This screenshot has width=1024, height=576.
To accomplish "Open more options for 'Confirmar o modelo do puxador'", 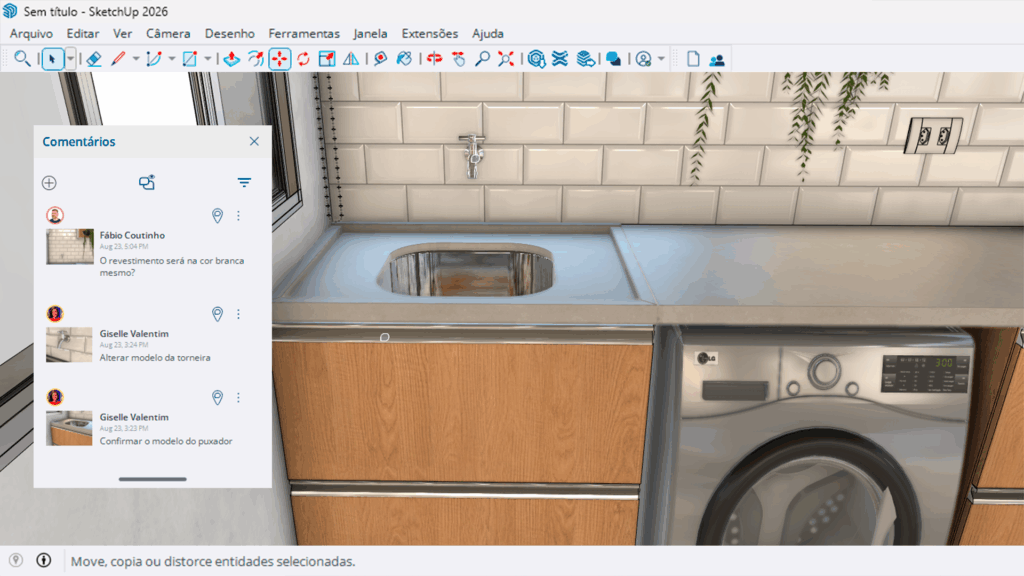I will (238, 398).
